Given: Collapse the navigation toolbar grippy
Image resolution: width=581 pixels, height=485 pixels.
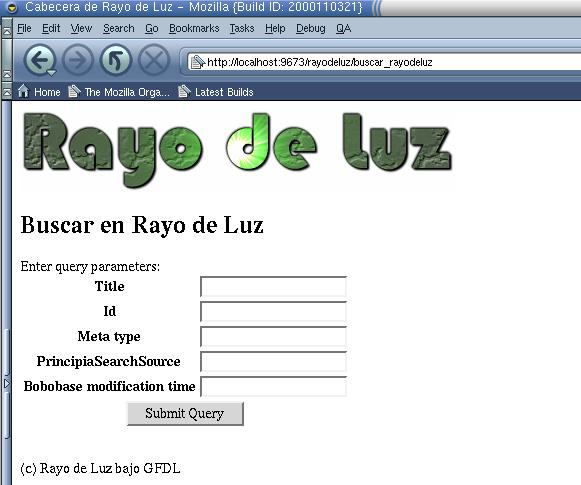Looking at the screenshot, I should [x=7, y=60].
